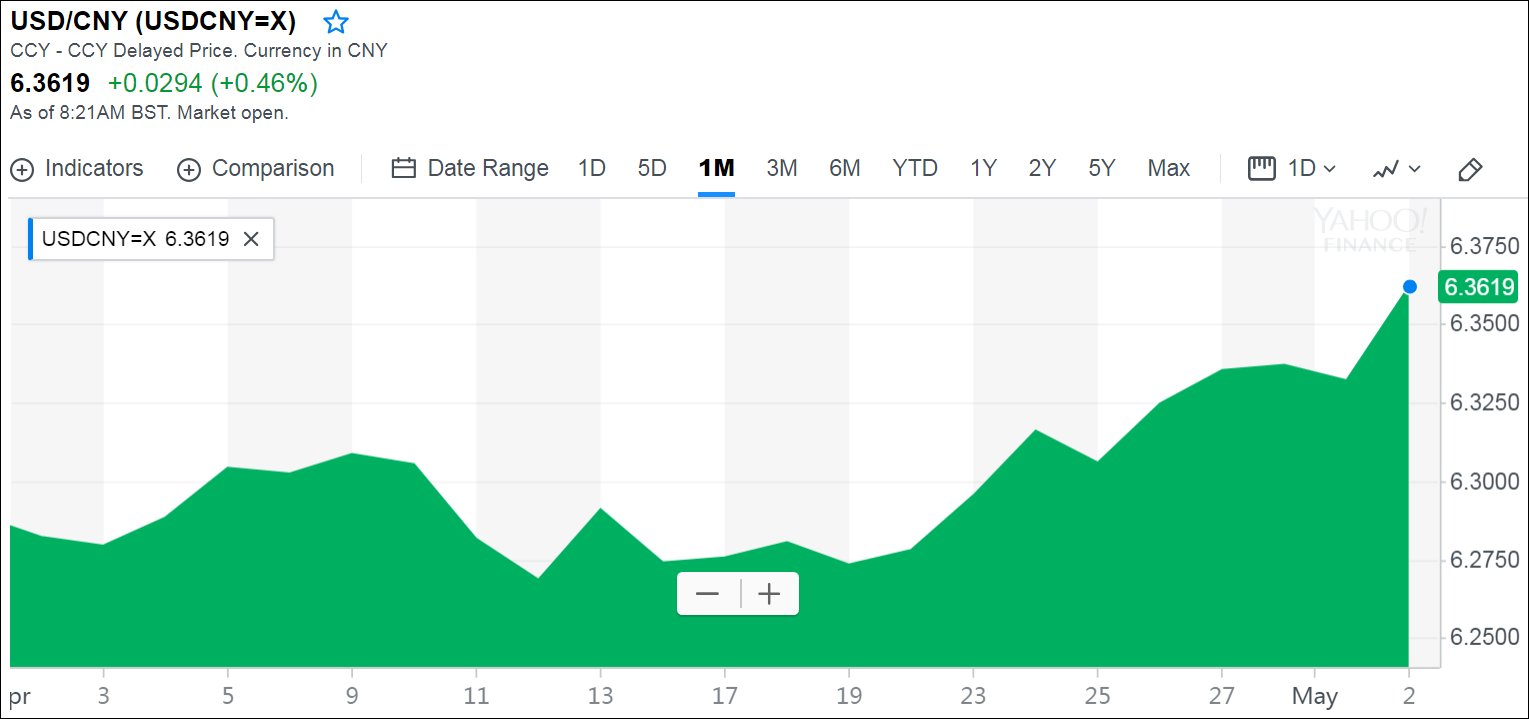
Task: Switch to the 5D range
Action: 652,168
